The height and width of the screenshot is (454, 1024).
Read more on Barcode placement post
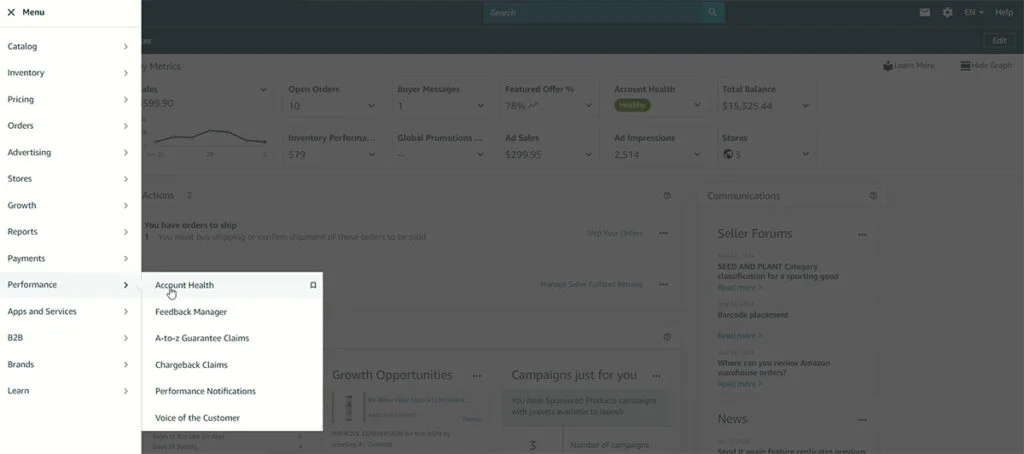click(739, 336)
